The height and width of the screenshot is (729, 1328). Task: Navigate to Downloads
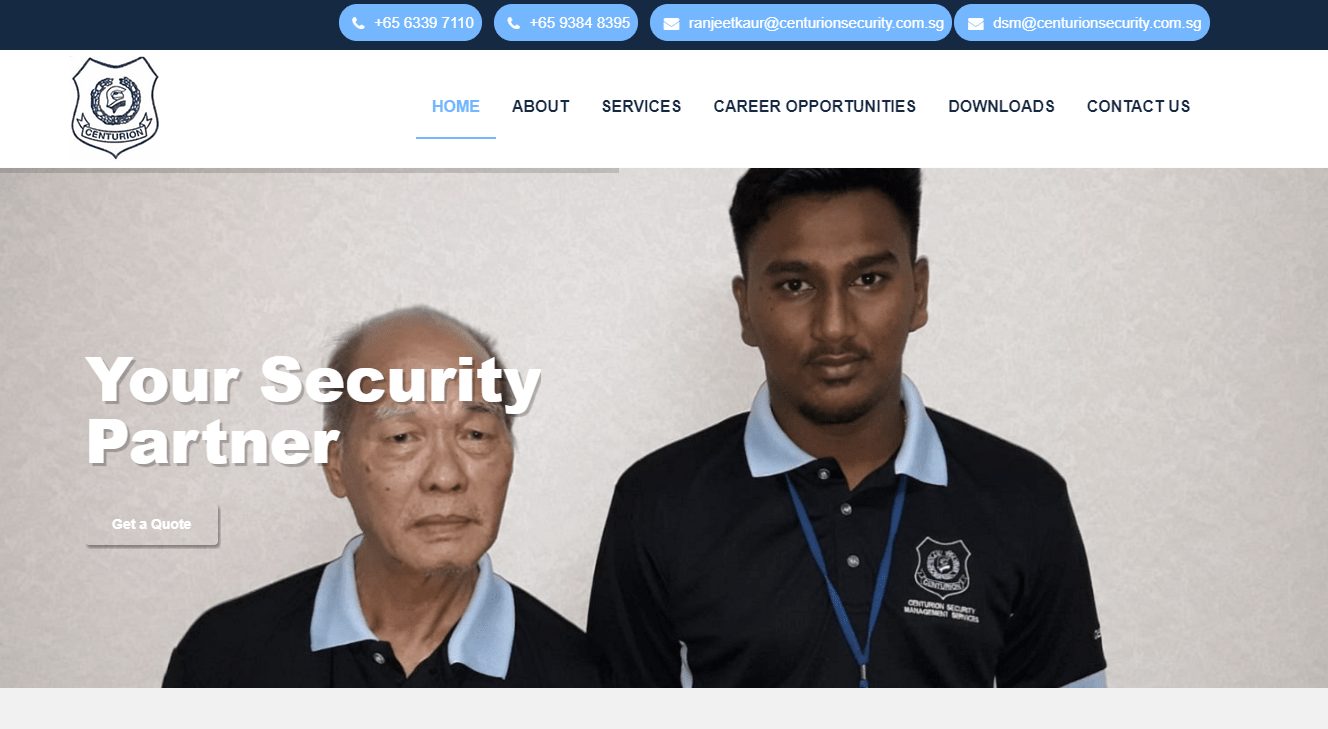click(1001, 106)
